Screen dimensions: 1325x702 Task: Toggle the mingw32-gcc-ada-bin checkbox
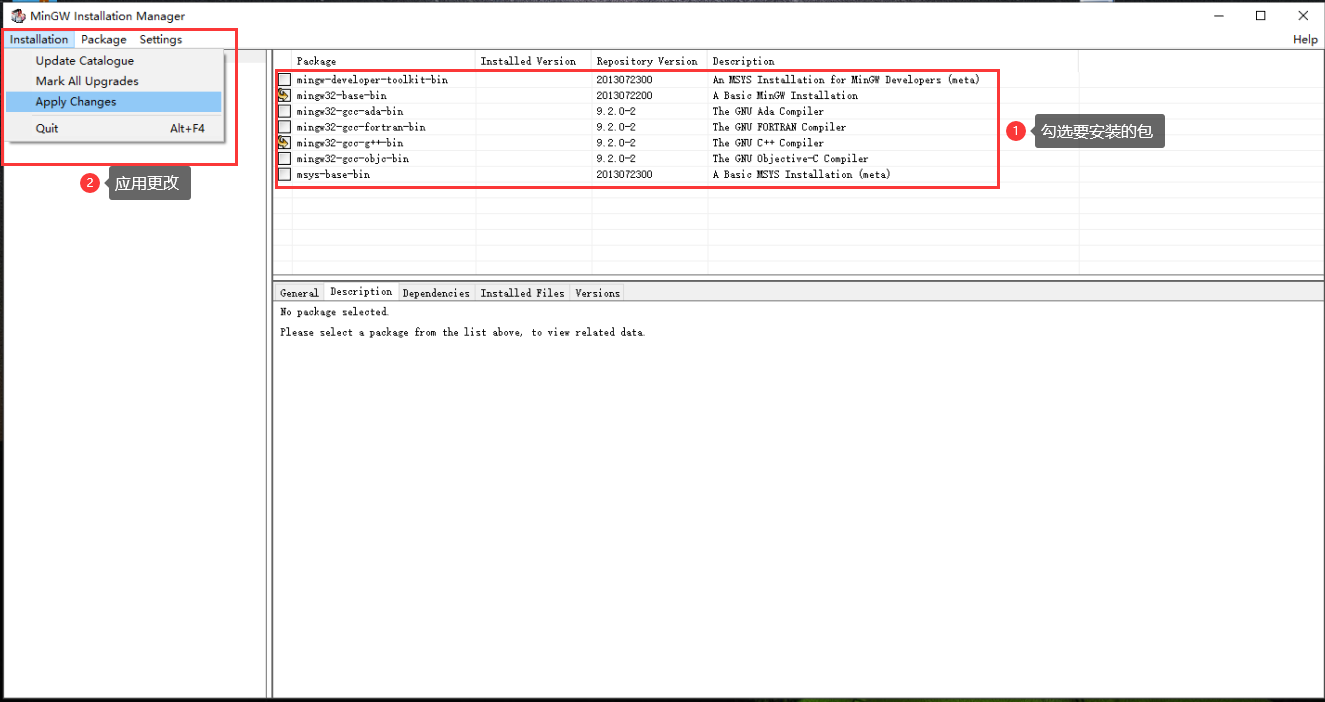point(285,111)
